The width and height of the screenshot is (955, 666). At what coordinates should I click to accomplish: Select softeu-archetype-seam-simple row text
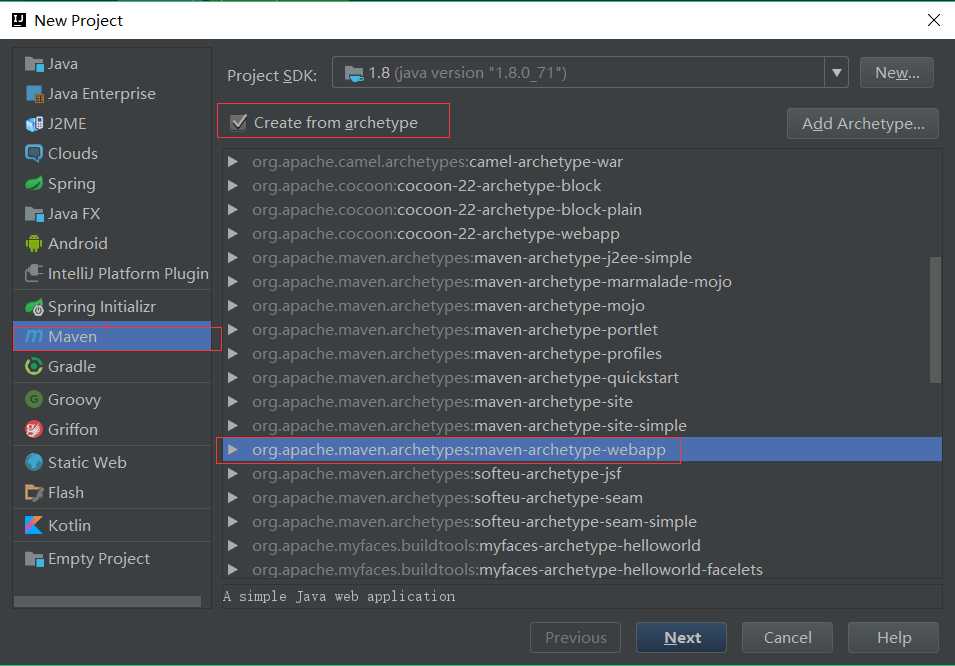click(474, 522)
